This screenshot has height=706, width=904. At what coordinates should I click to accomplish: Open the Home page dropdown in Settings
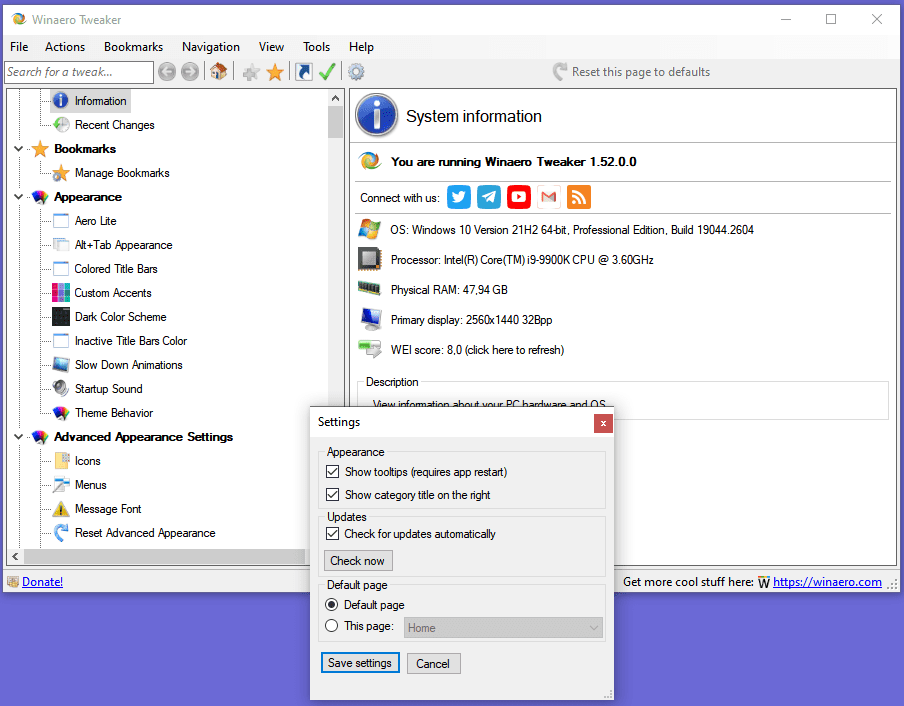(503, 628)
